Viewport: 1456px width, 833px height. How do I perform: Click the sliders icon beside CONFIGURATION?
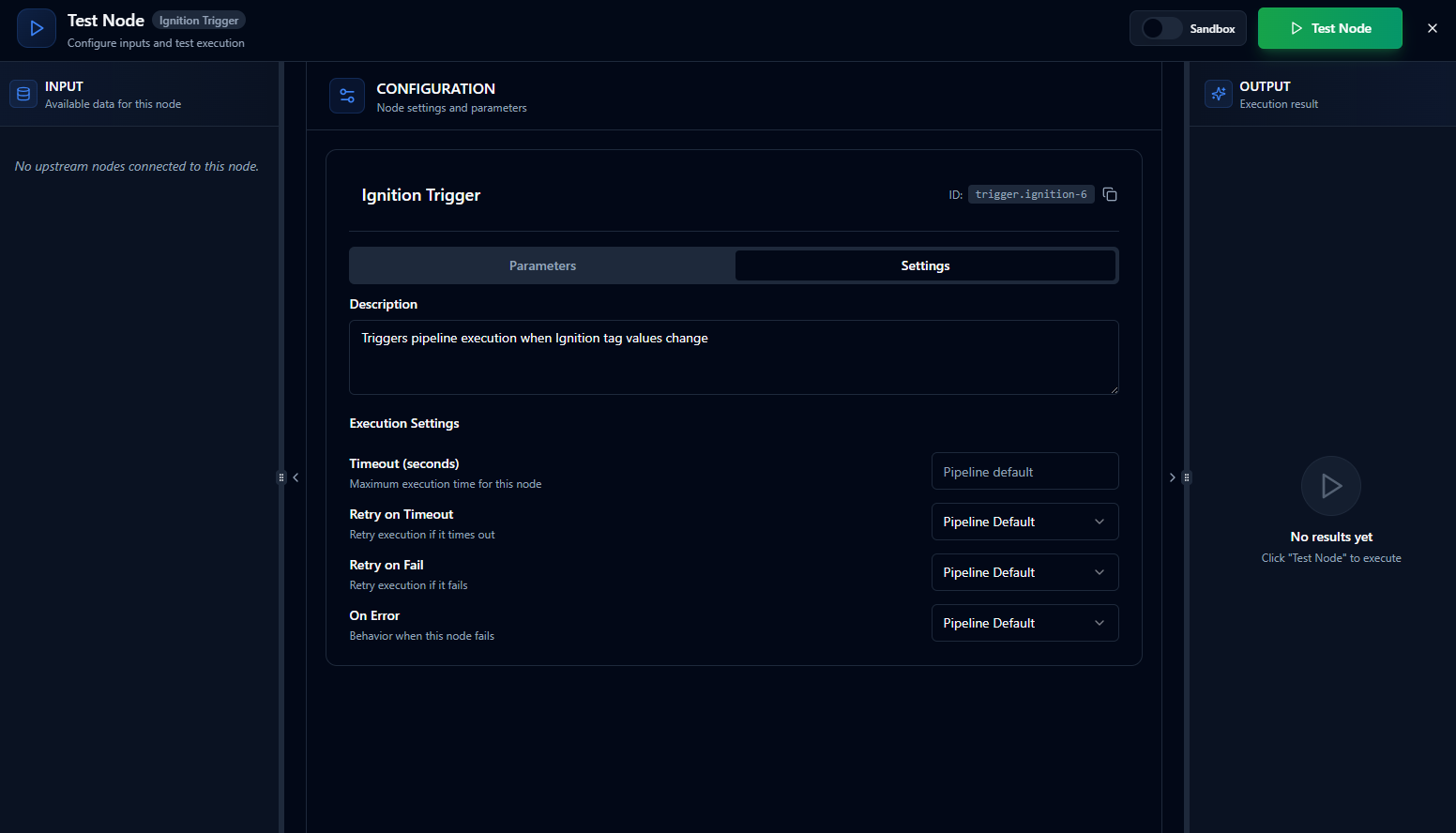pos(347,96)
